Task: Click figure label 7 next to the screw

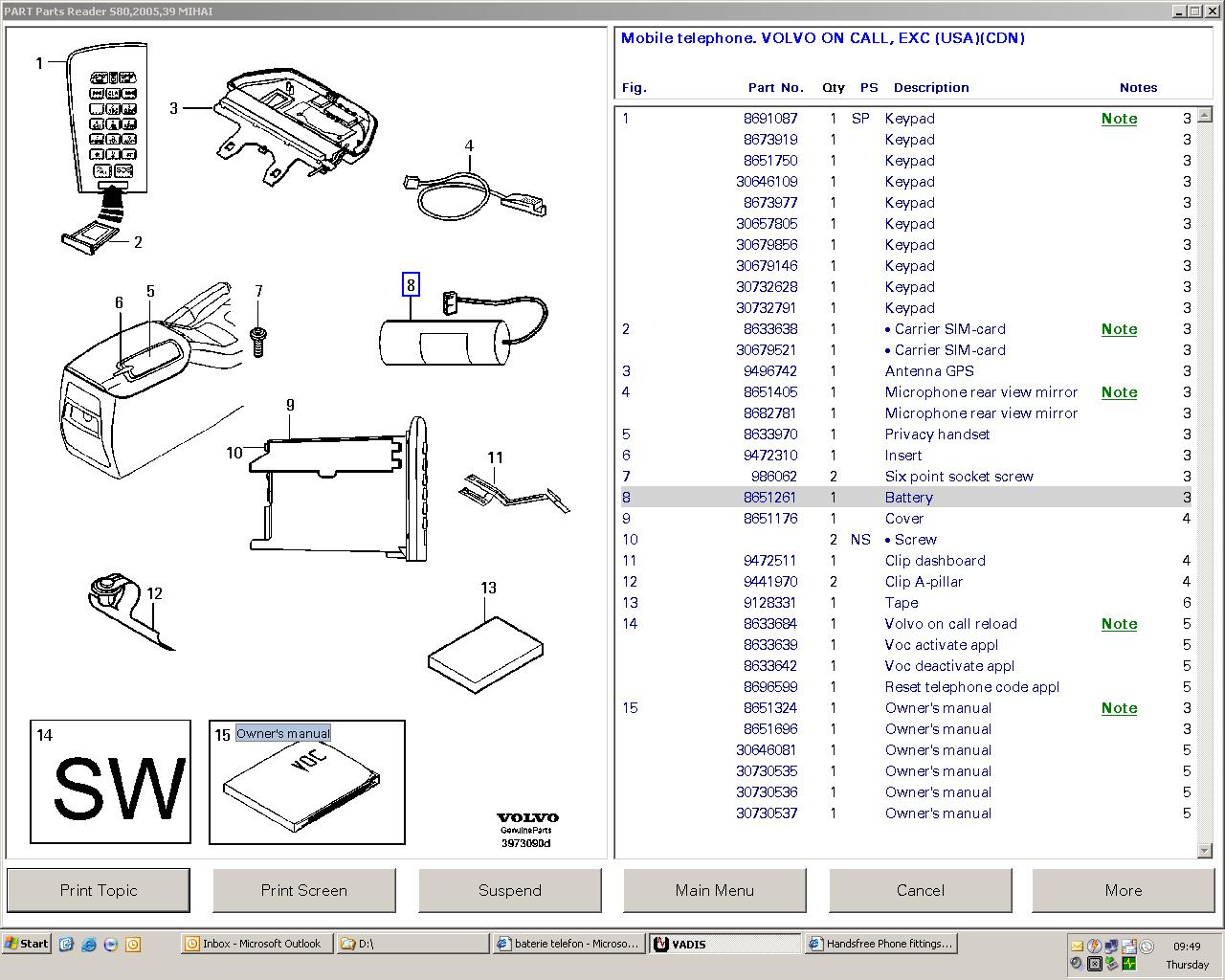Action: point(258,292)
